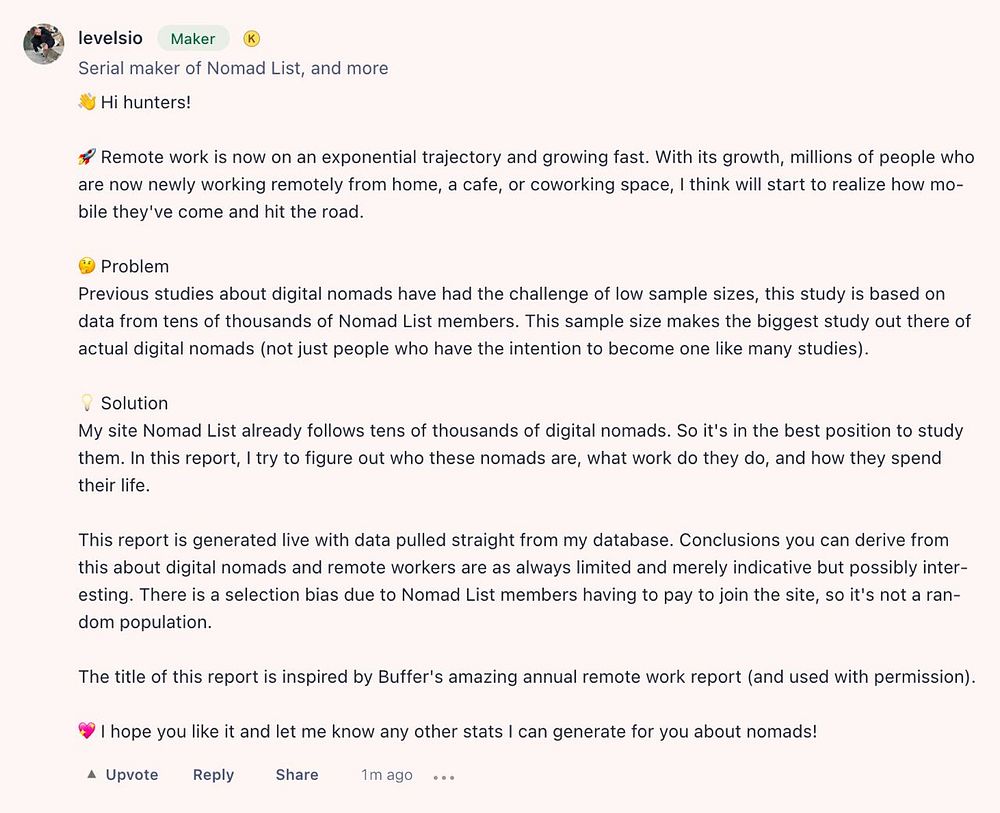This screenshot has height=813, width=1000.
Task: Click the sentence mentioning Buffer's remote work report
Action: click(526, 676)
